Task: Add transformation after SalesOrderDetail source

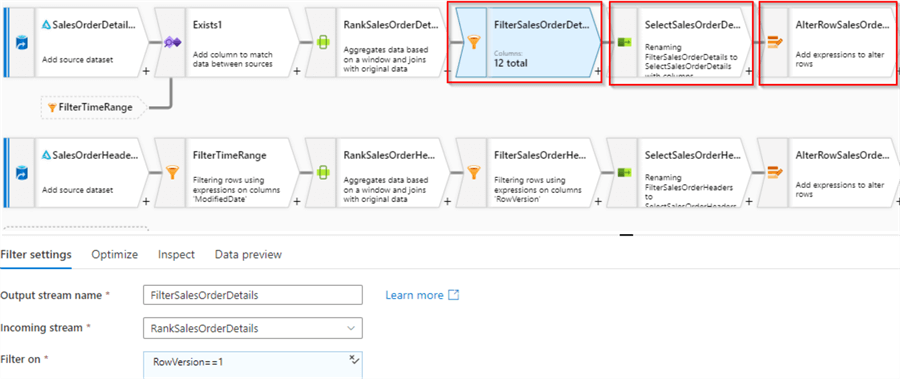Action: [146, 72]
